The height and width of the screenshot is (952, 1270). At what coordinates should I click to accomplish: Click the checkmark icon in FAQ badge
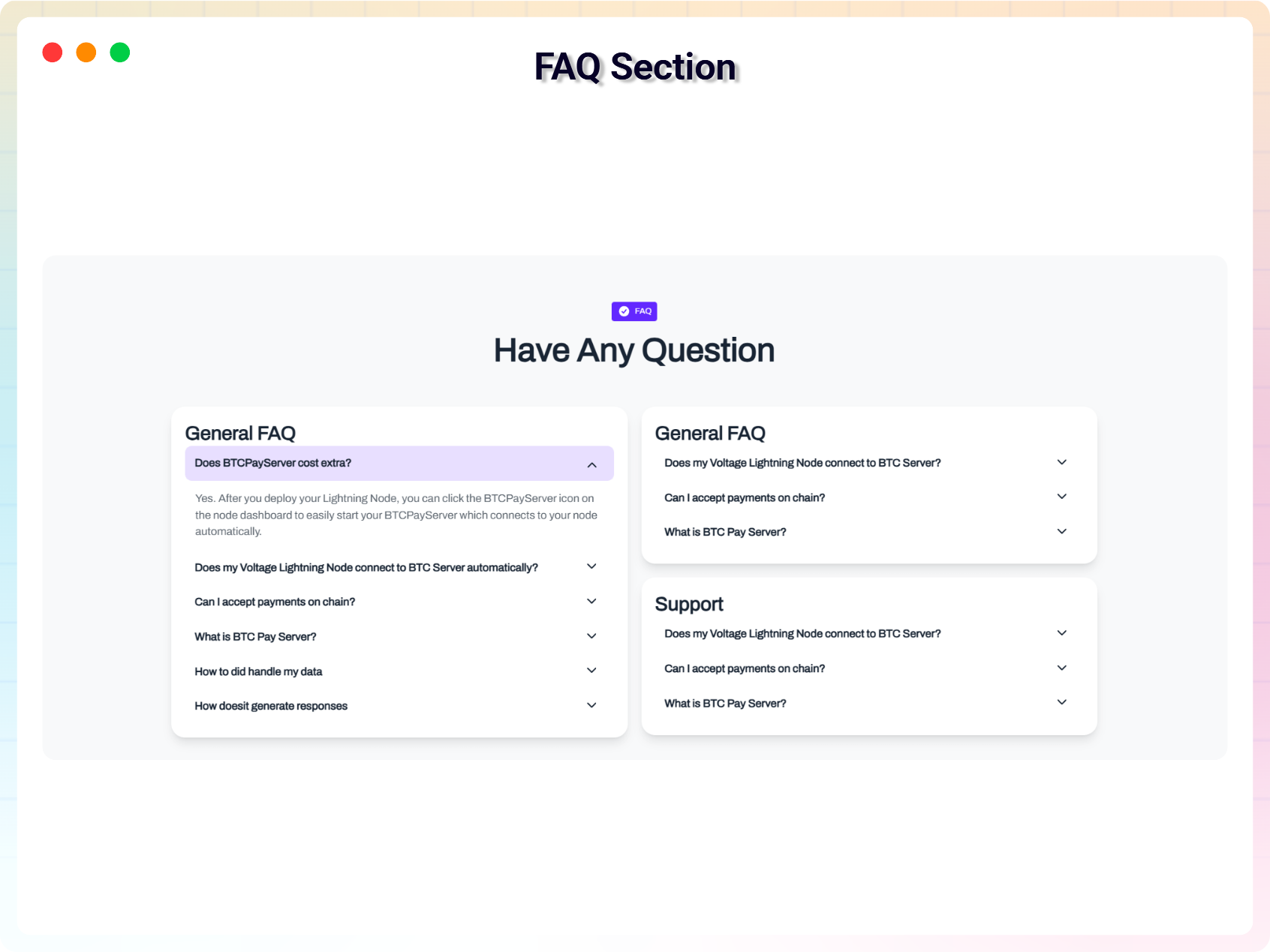(624, 311)
